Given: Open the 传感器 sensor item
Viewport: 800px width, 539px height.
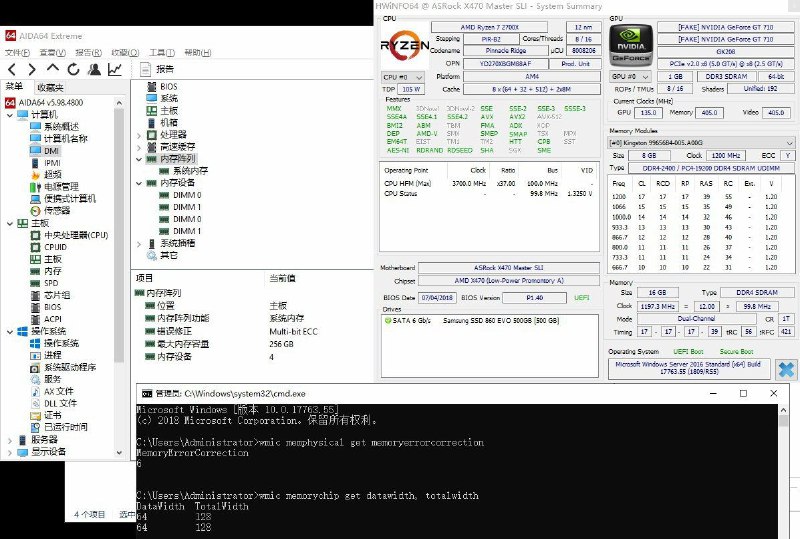Looking at the screenshot, I should tap(57, 211).
